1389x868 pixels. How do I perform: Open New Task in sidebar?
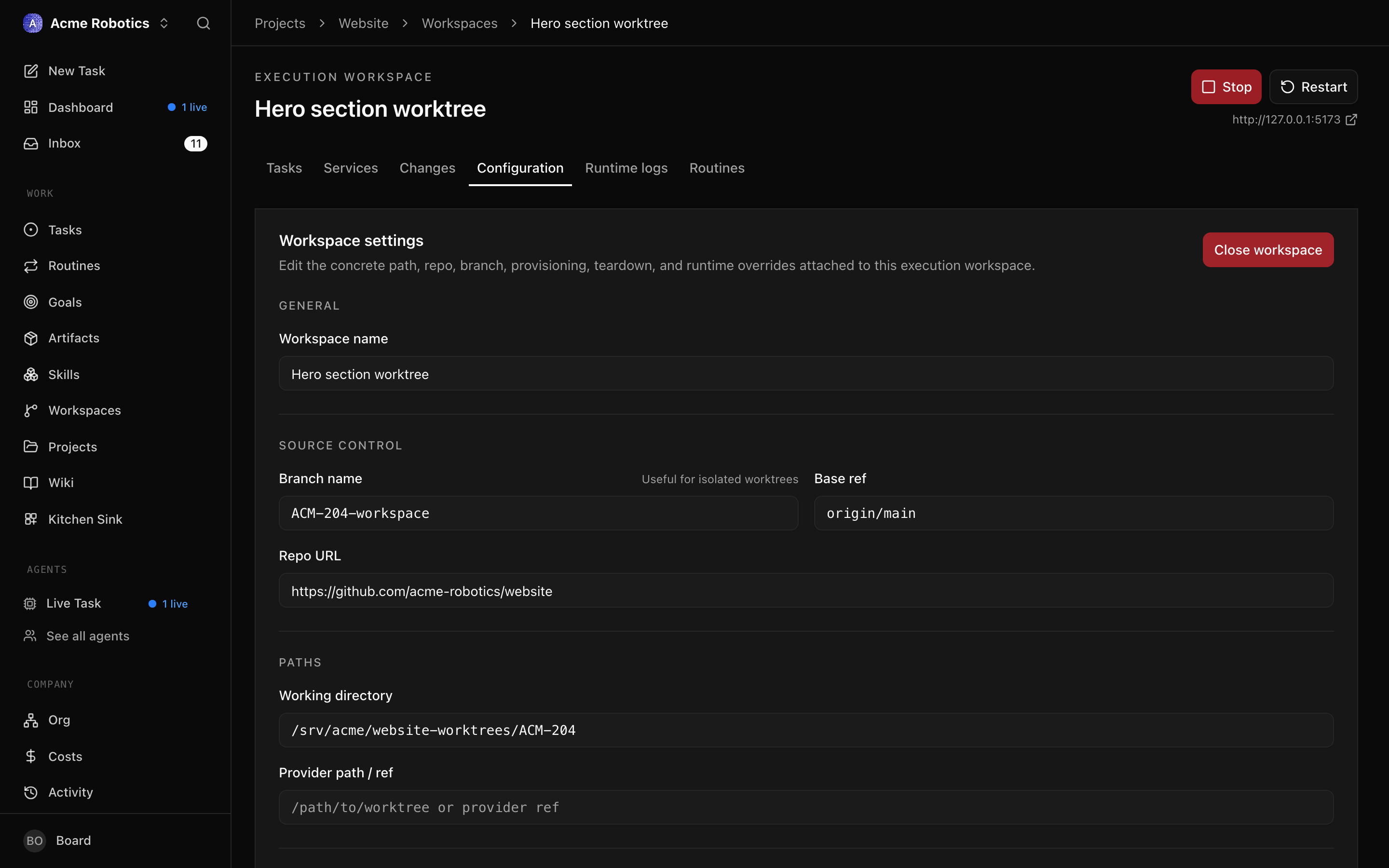[x=115, y=70]
